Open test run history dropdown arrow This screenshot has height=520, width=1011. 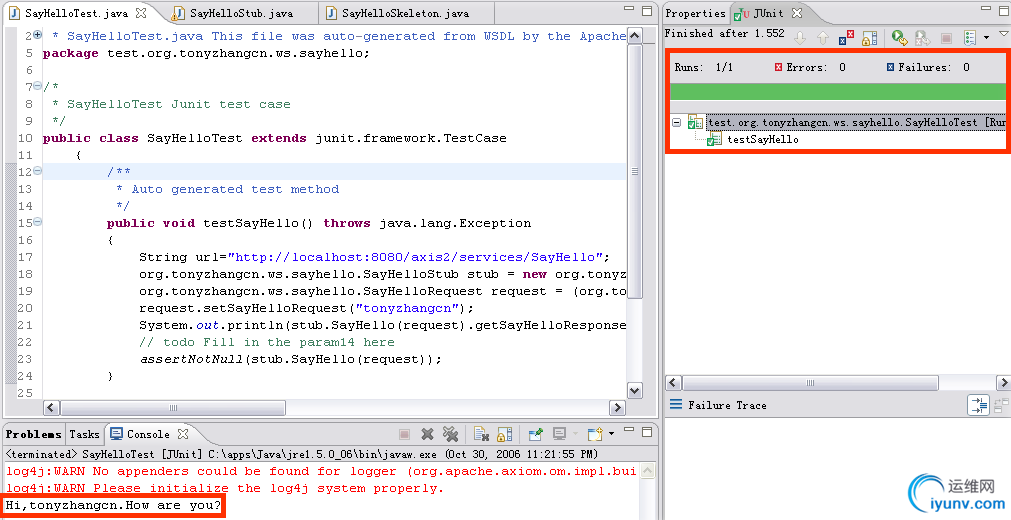(x=986, y=38)
